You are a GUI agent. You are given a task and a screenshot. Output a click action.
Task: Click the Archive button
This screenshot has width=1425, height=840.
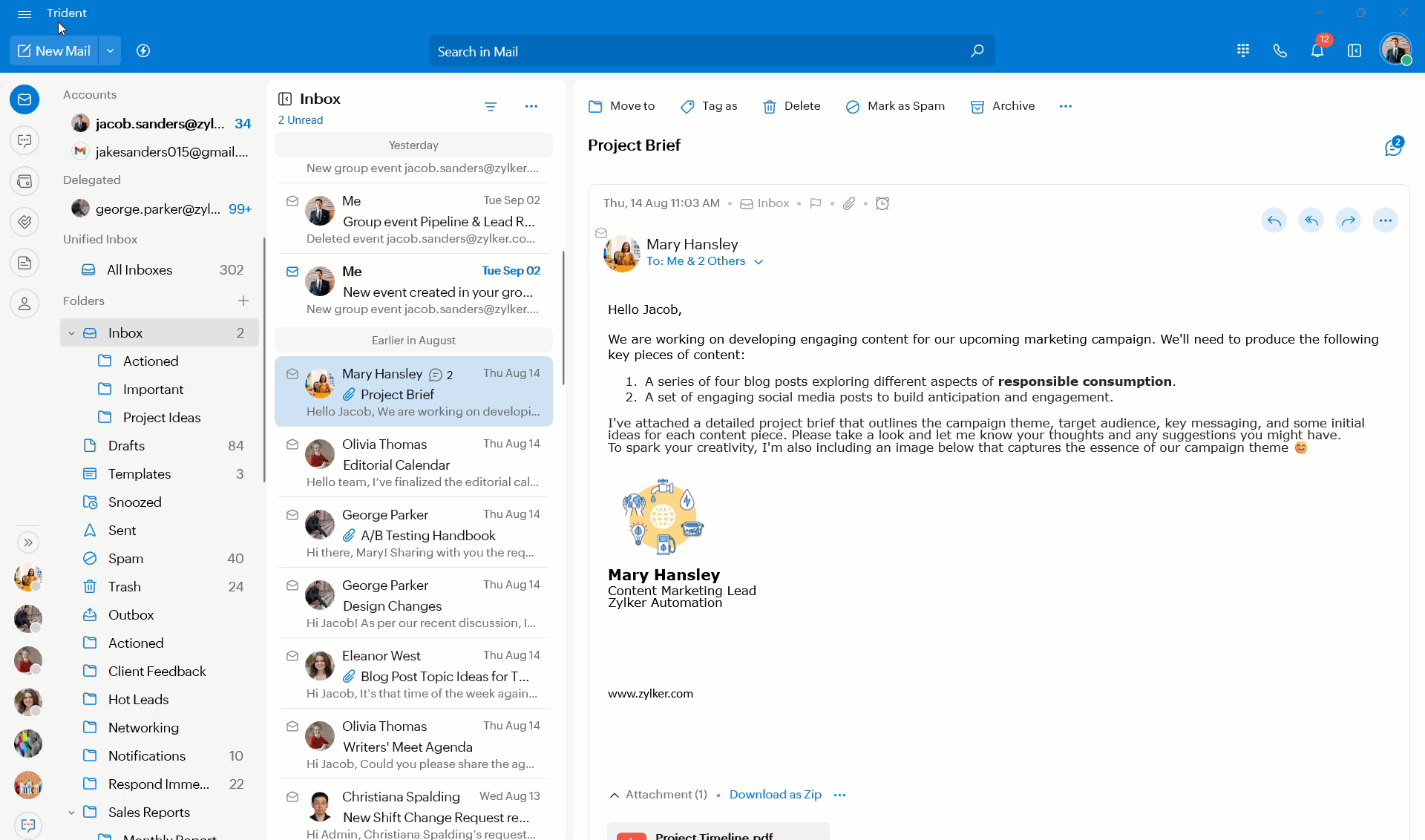1003,106
